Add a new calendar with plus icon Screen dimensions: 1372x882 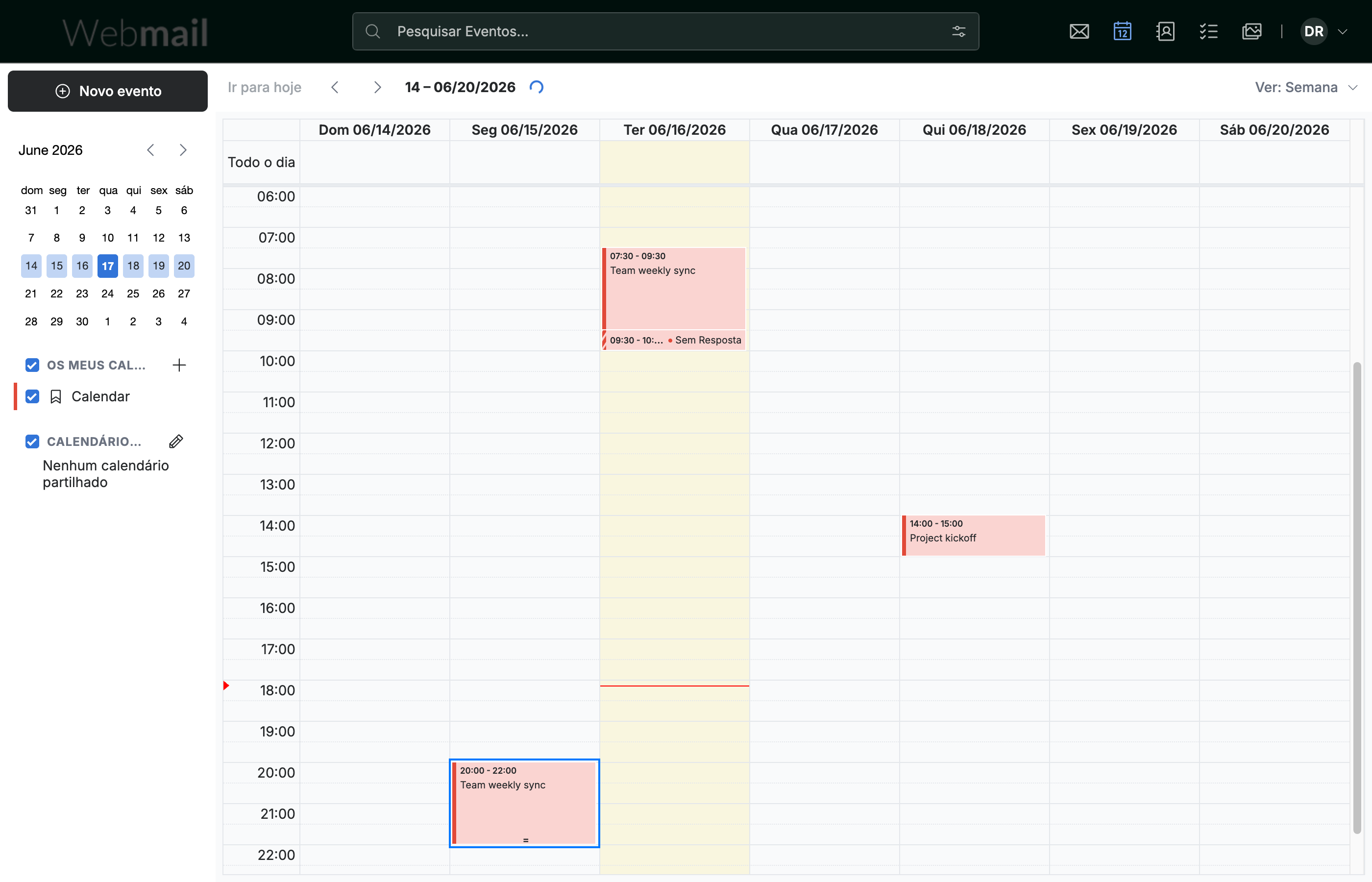[179, 366]
